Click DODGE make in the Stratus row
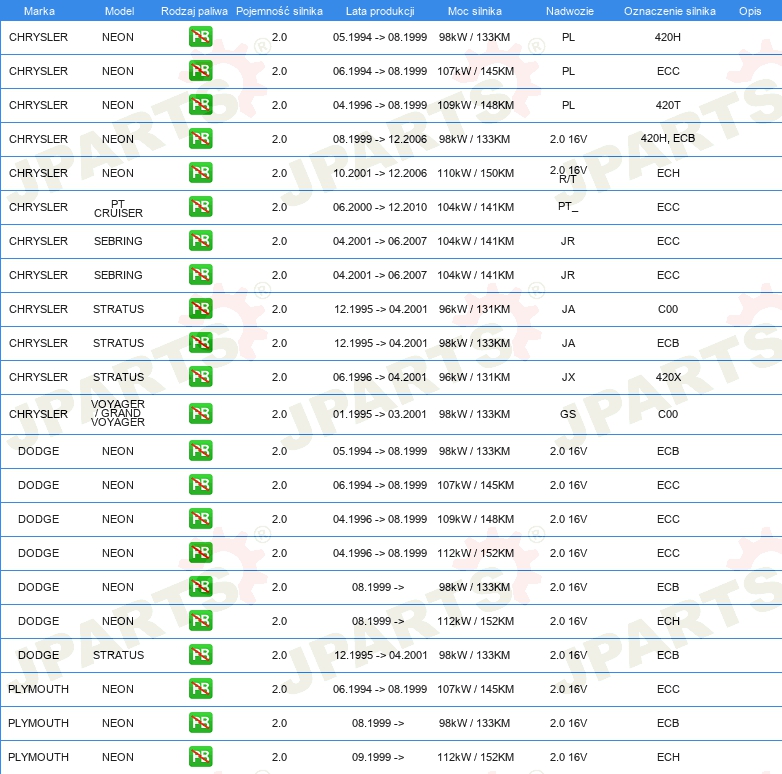The width and height of the screenshot is (782, 774). (38, 655)
